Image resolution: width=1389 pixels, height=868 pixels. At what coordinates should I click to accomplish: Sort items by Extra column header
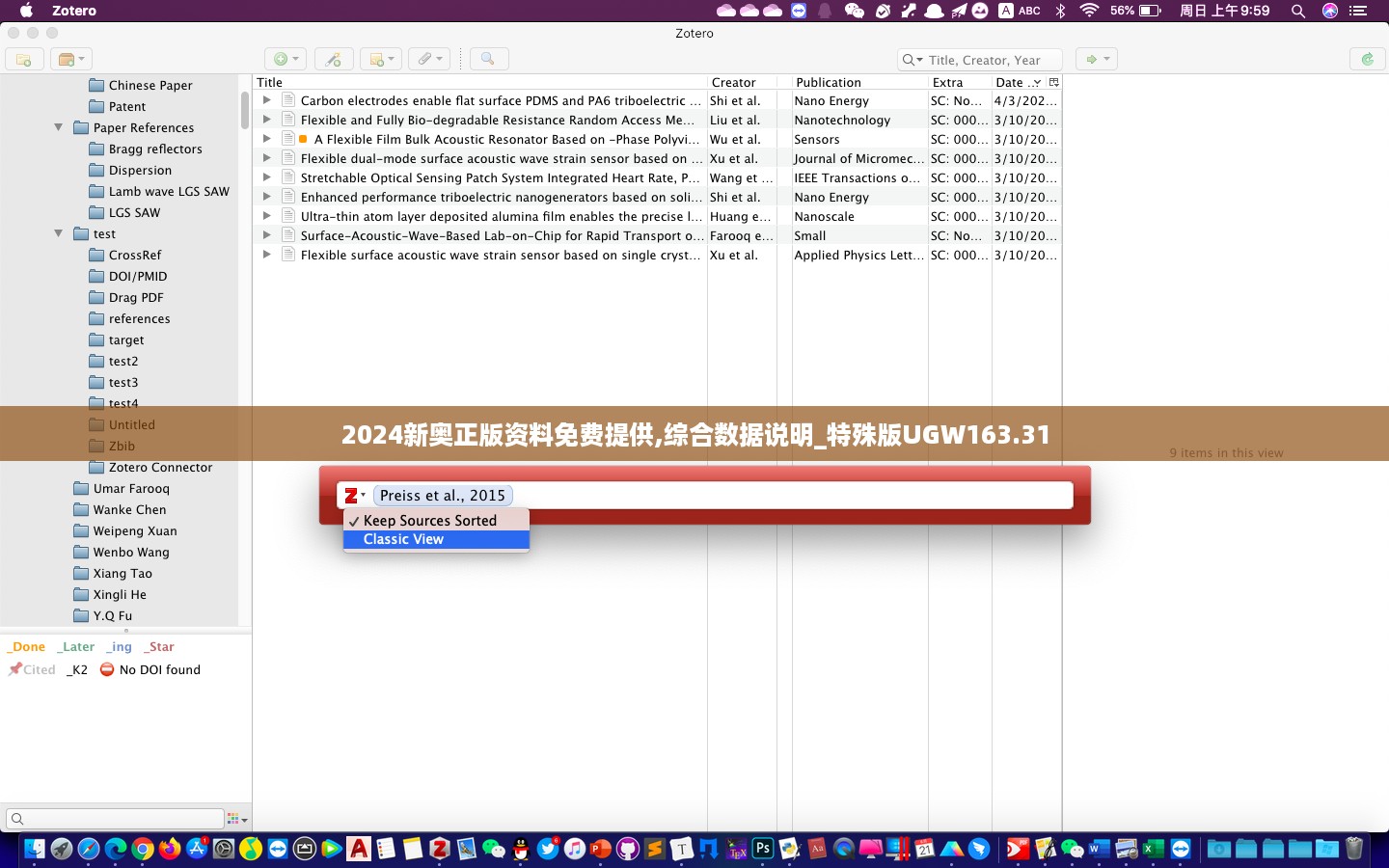pyautogui.click(x=960, y=82)
